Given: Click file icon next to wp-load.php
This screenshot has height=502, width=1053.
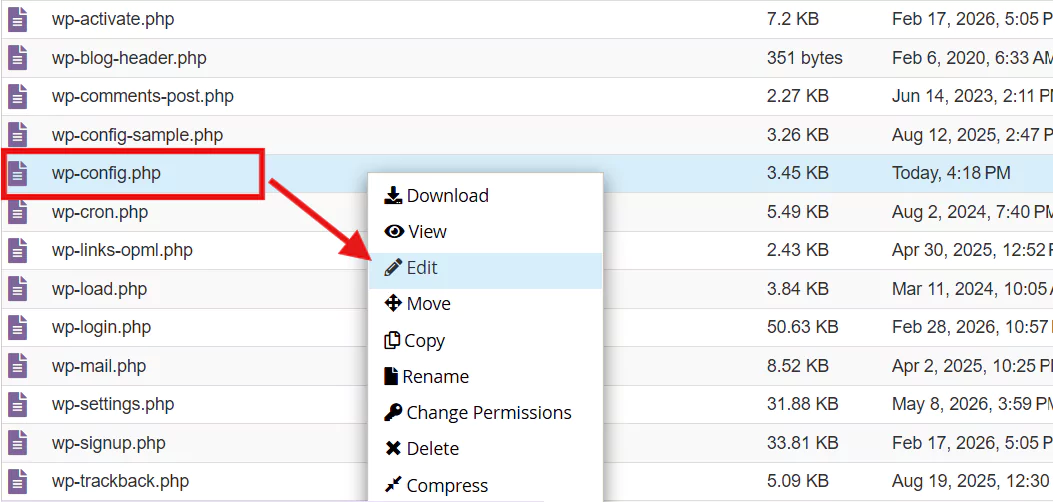Looking at the screenshot, I should point(17,289).
